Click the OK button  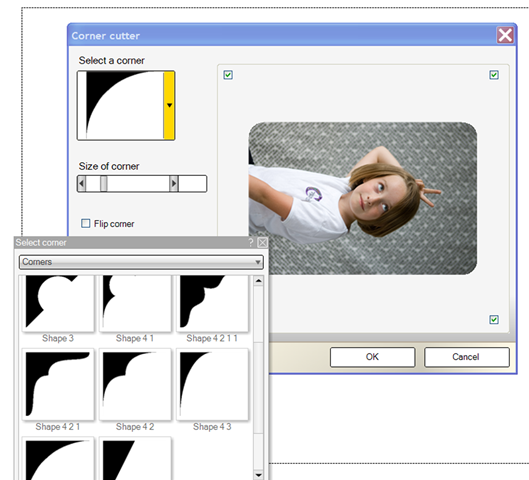click(x=372, y=357)
